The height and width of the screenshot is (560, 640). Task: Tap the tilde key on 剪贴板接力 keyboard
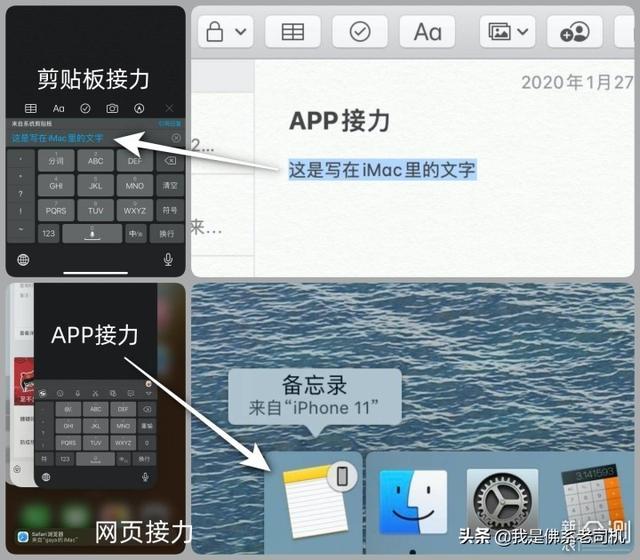(20, 229)
